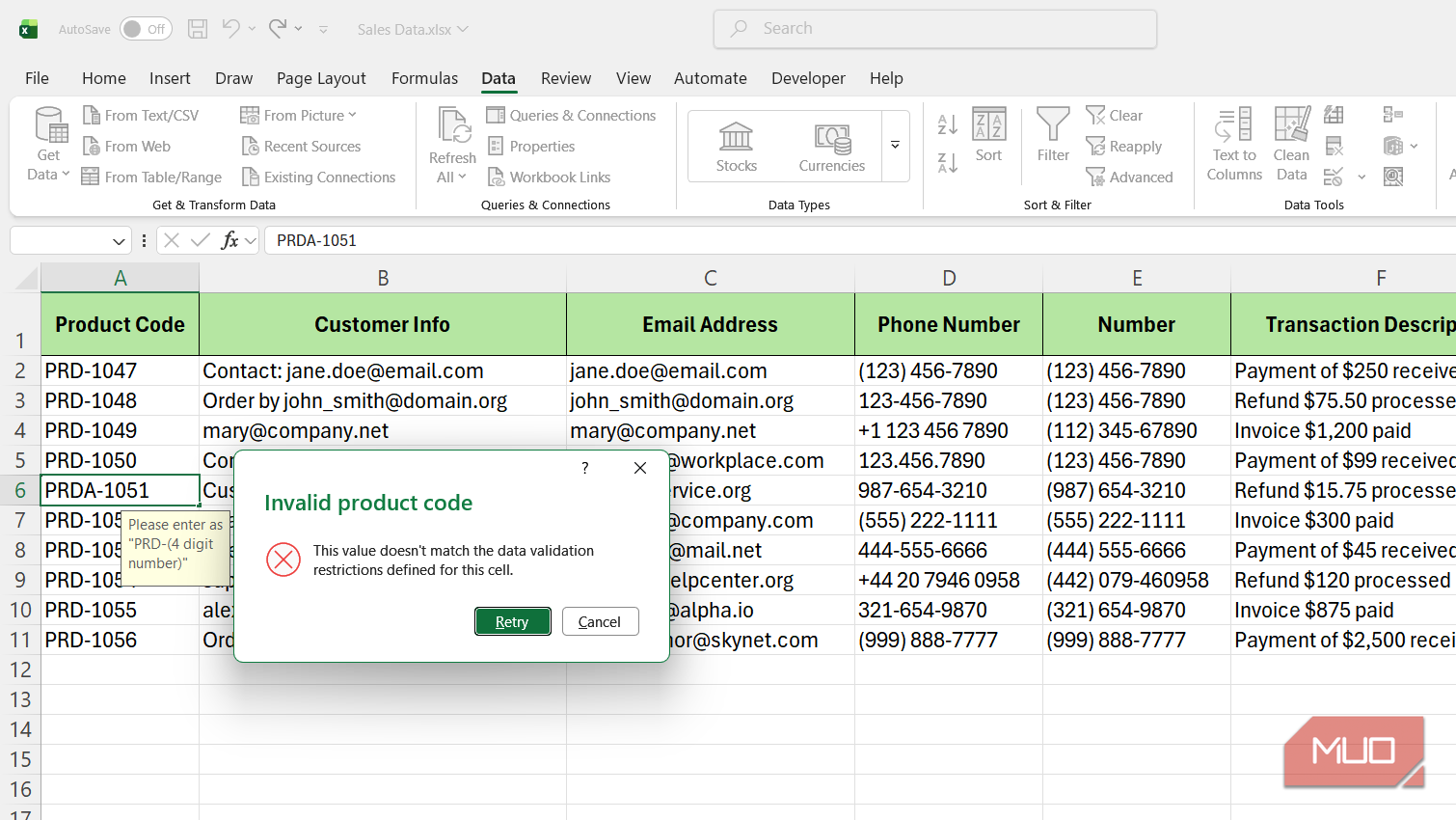Image resolution: width=1456 pixels, height=820 pixels.
Task: Click the Redo arrow icon
Action: point(278,29)
